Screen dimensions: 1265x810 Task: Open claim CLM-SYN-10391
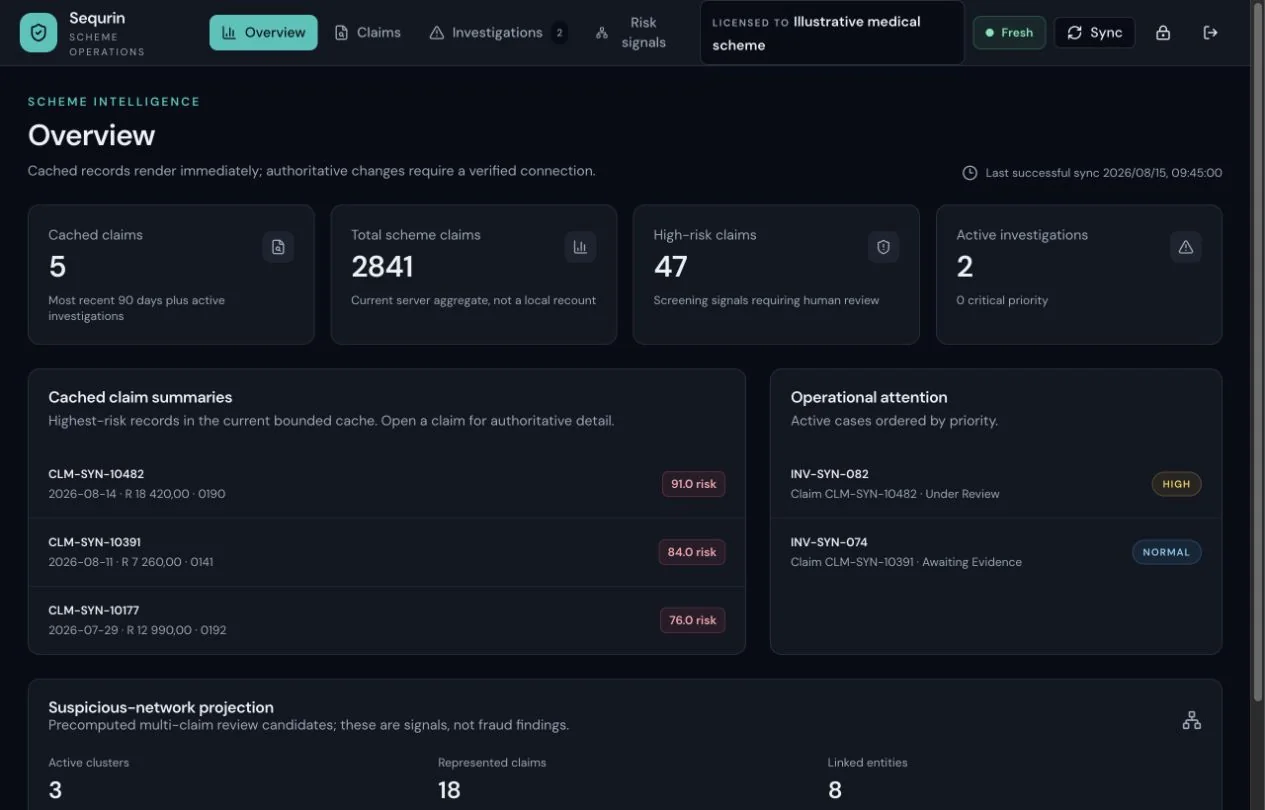click(x=387, y=552)
